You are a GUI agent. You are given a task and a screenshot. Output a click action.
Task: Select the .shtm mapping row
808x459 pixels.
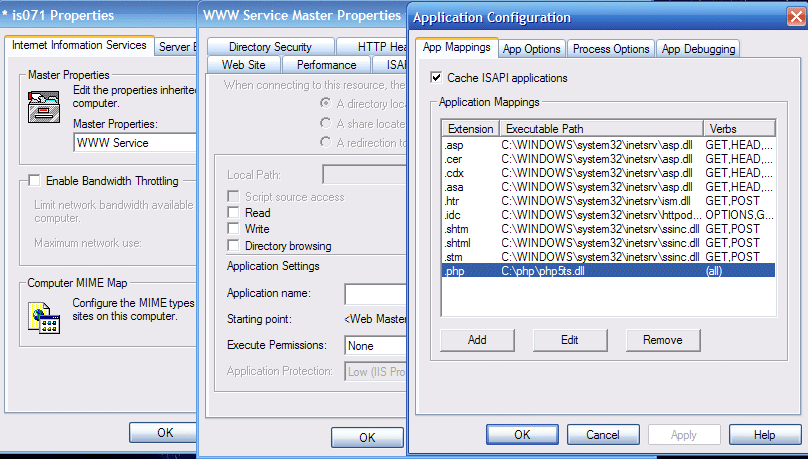click(x=609, y=229)
